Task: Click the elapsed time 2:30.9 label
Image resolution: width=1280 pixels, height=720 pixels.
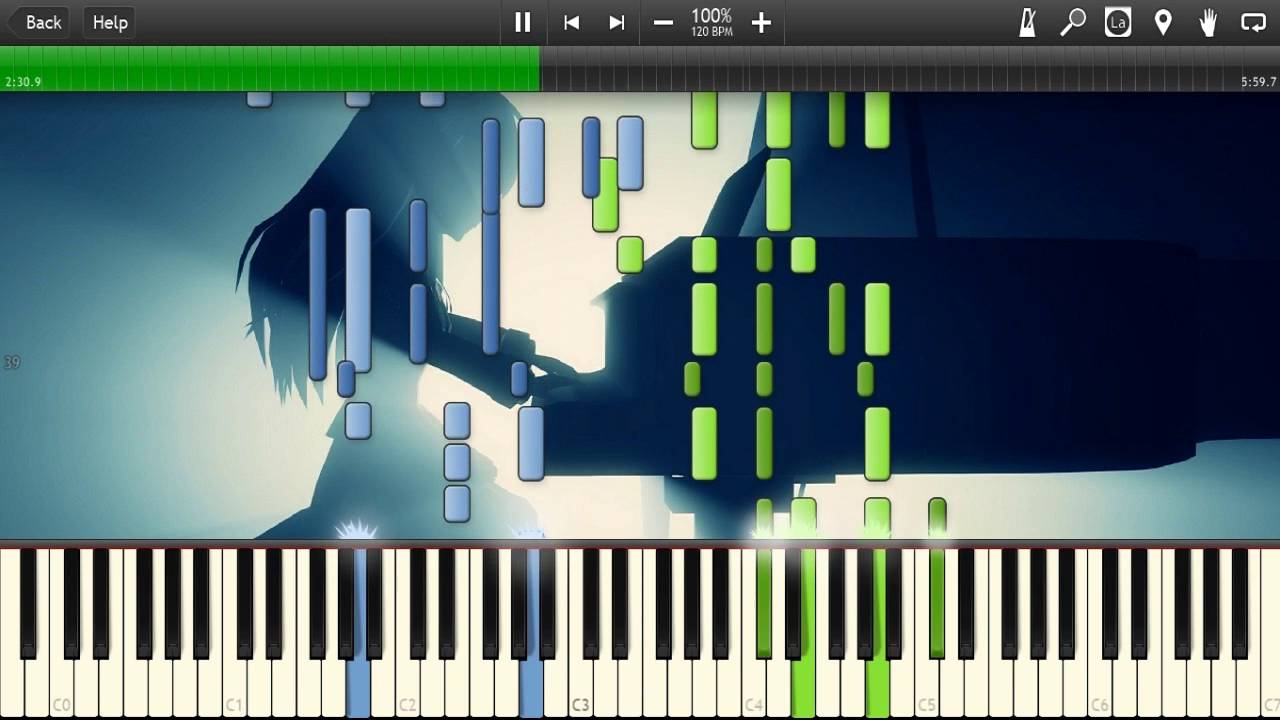Action: [x=23, y=82]
